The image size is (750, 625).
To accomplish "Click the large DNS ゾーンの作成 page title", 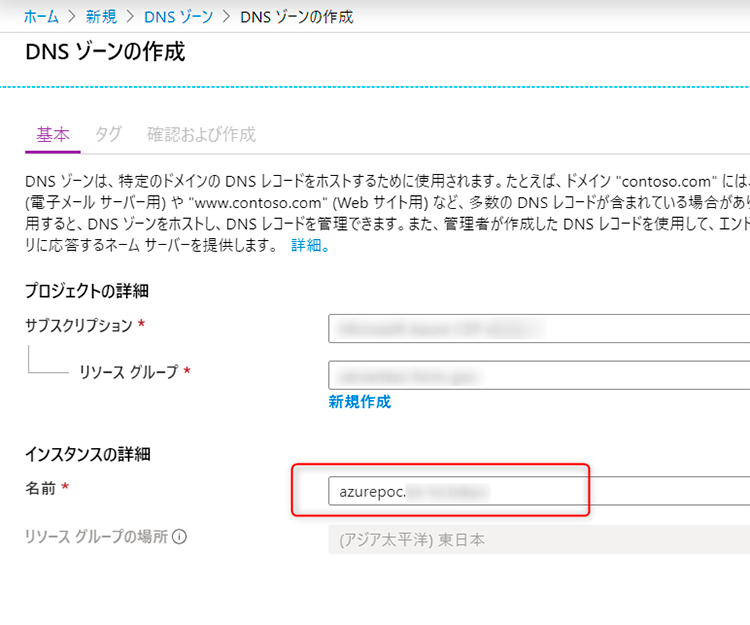I will [104, 52].
